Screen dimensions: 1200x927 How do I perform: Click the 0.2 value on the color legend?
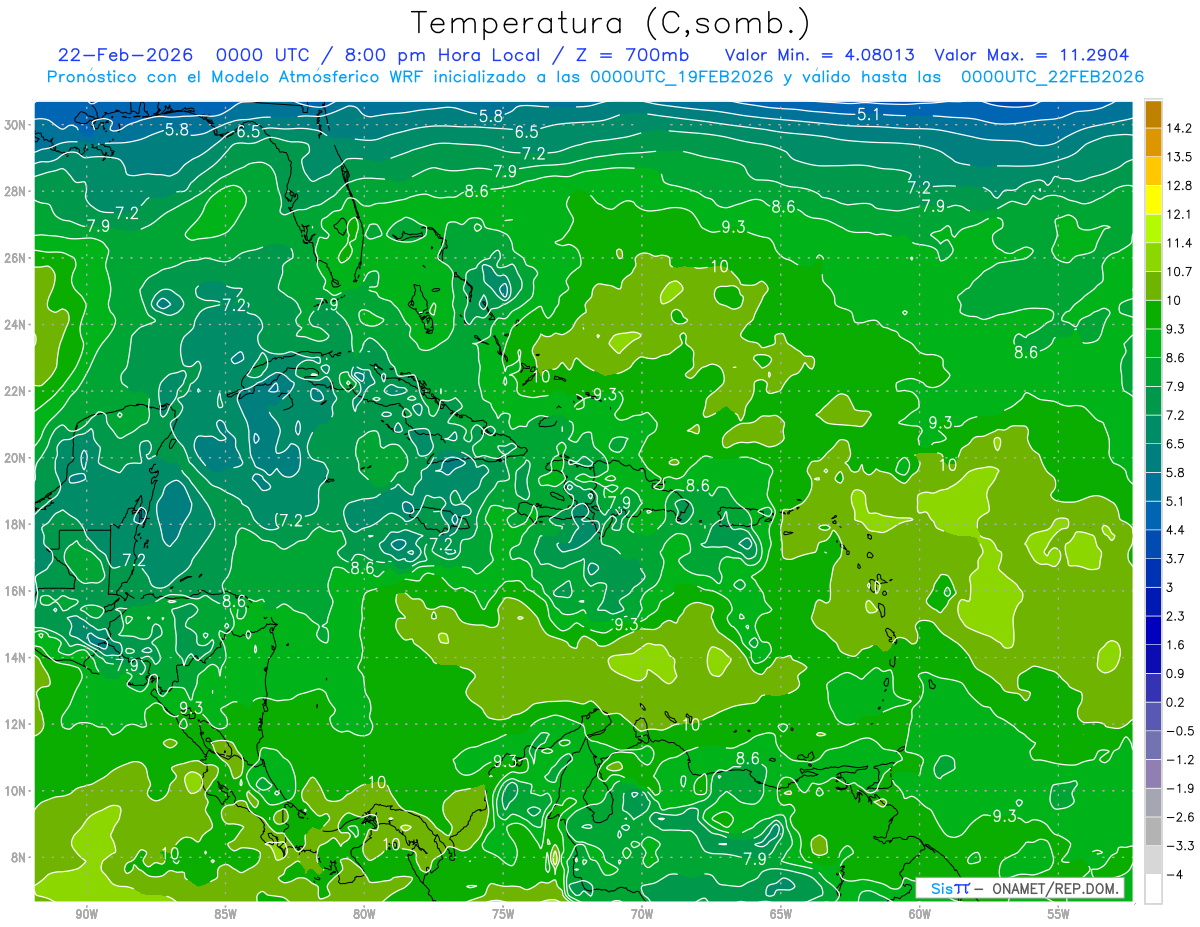[1175, 702]
